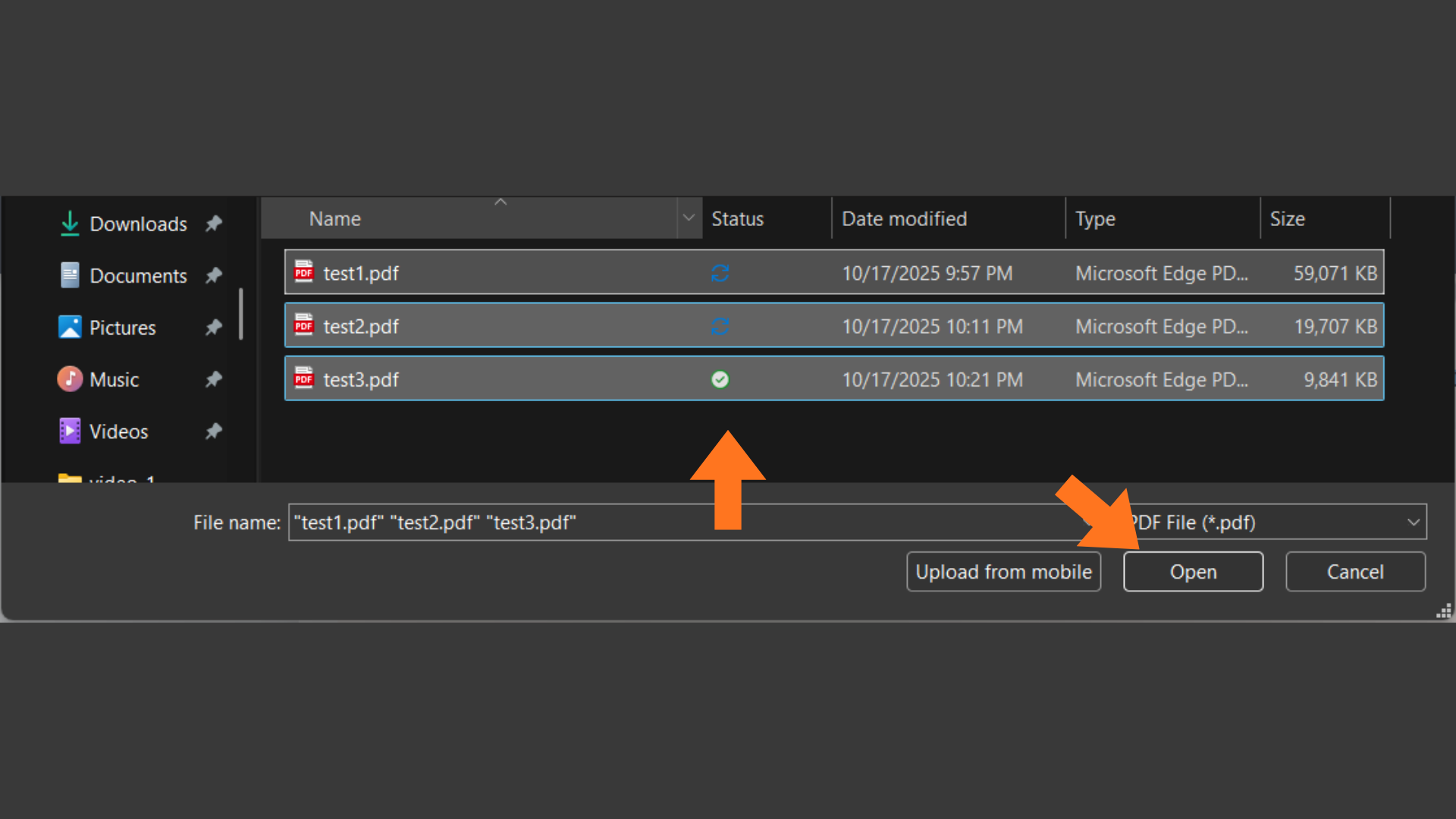Click the Pictures folder icon
This screenshot has width=1456, height=819.
70,328
